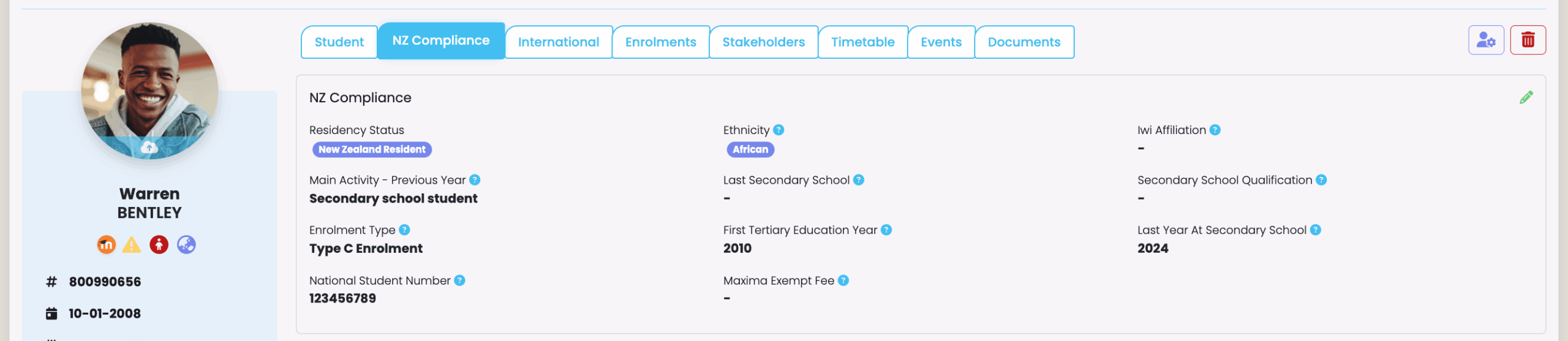Screen dimensions: 1568x341
Task: Open the Enrolments tab
Action: (x=661, y=42)
